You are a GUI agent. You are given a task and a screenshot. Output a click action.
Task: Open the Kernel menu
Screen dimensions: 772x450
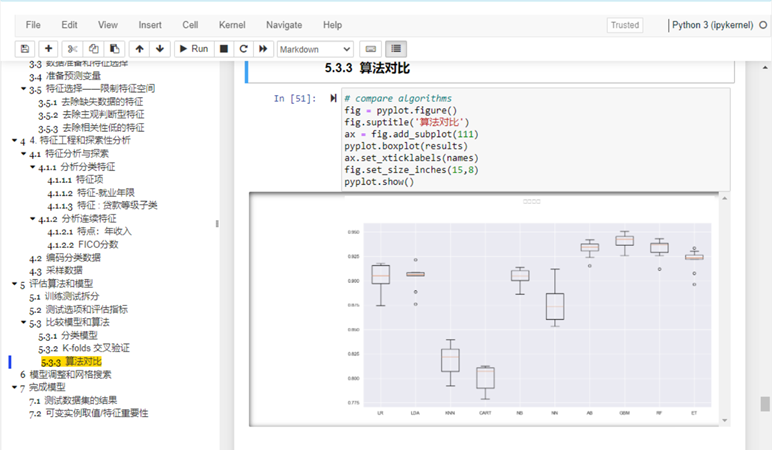coord(234,24)
